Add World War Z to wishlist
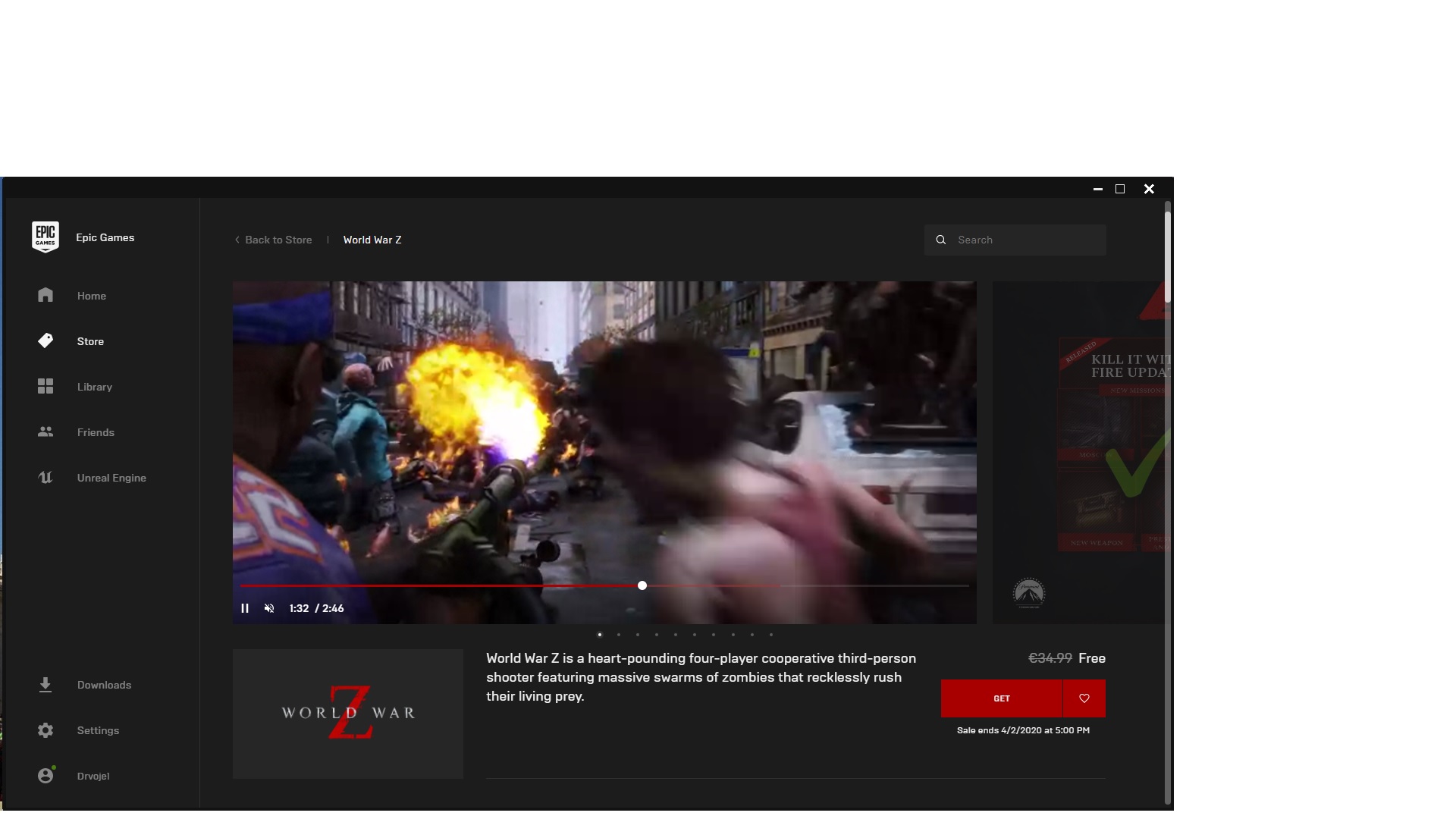The image size is (1456, 819). pyautogui.click(x=1084, y=698)
